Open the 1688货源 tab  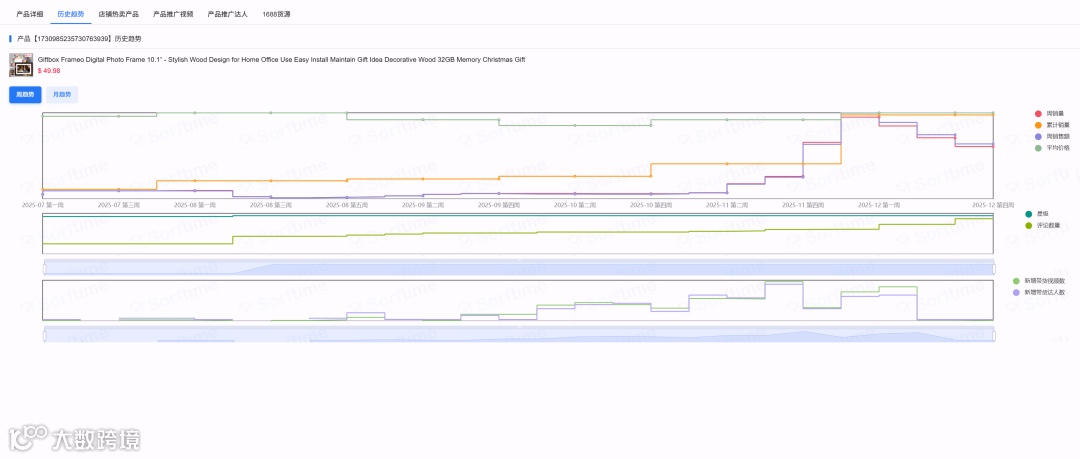(276, 14)
